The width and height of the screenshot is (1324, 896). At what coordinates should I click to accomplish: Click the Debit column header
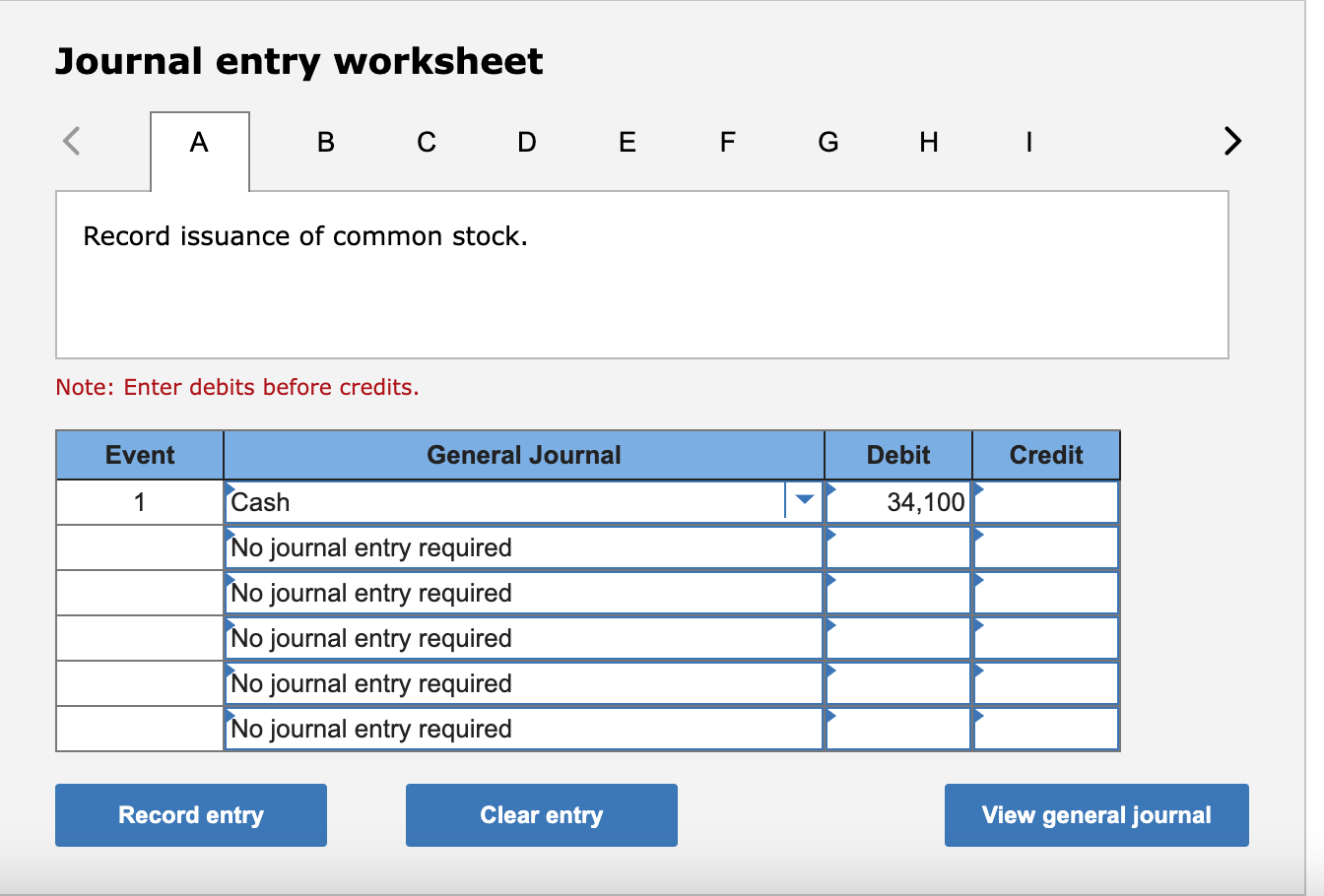pyautogui.click(x=898, y=455)
